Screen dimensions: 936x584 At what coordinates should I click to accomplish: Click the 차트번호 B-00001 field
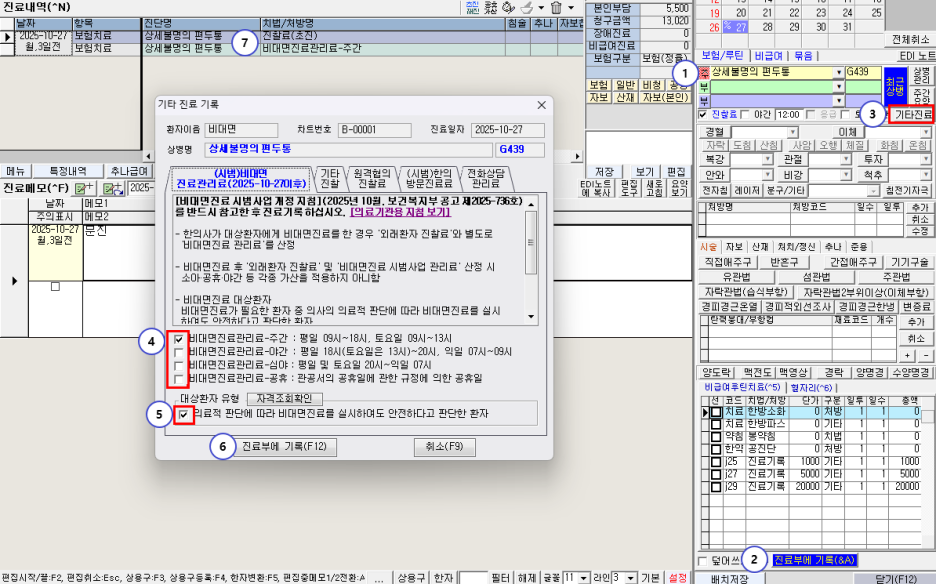click(374, 130)
